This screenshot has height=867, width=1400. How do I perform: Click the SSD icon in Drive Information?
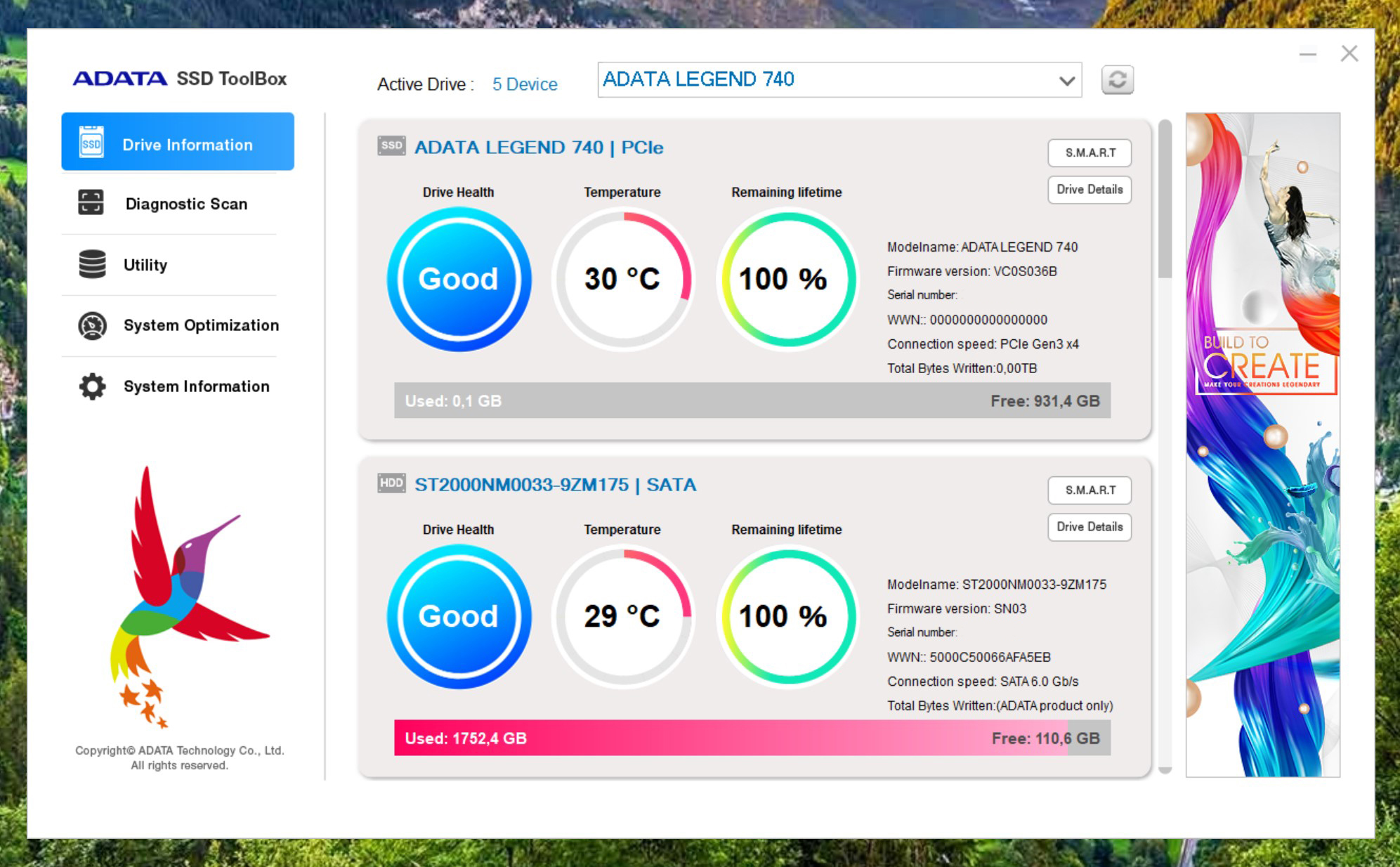[91, 143]
